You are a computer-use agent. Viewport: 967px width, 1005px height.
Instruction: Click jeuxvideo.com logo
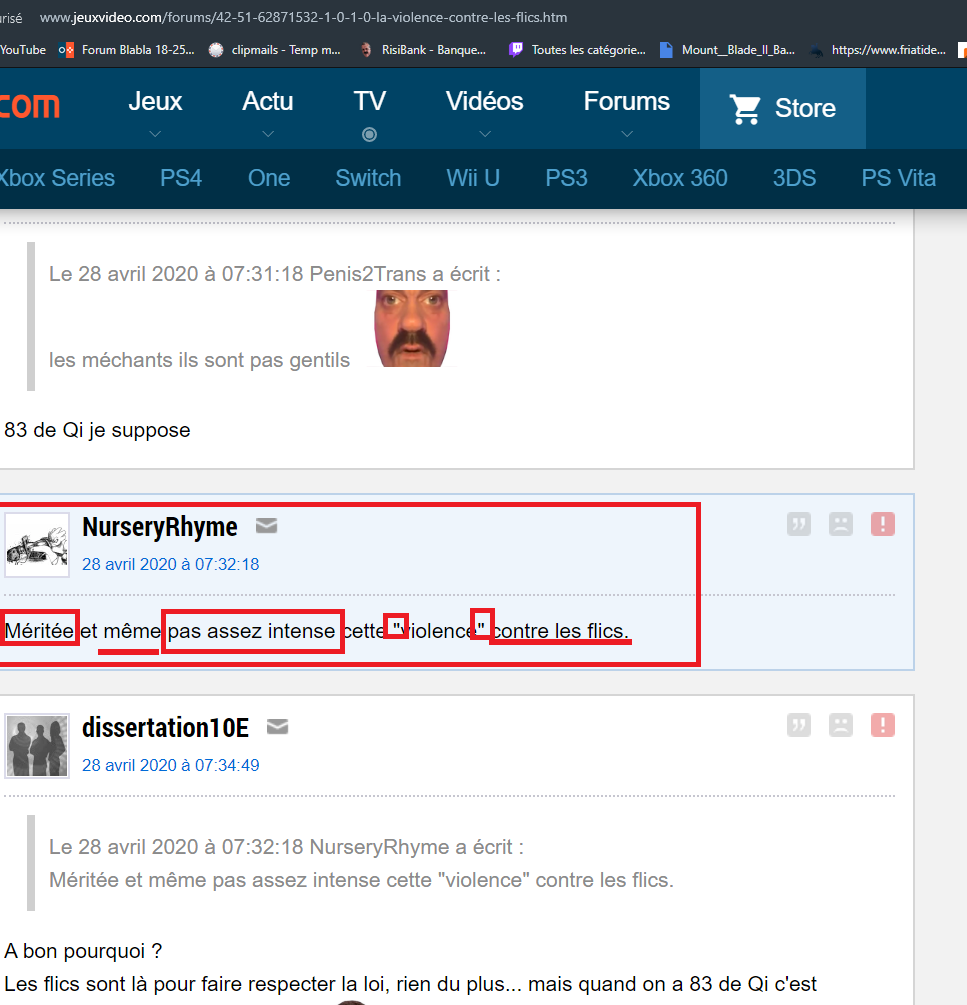(29, 106)
